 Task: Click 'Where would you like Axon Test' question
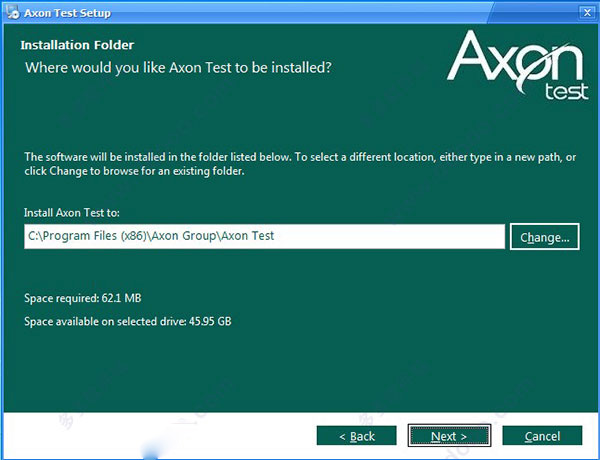[x=178, y=68]
